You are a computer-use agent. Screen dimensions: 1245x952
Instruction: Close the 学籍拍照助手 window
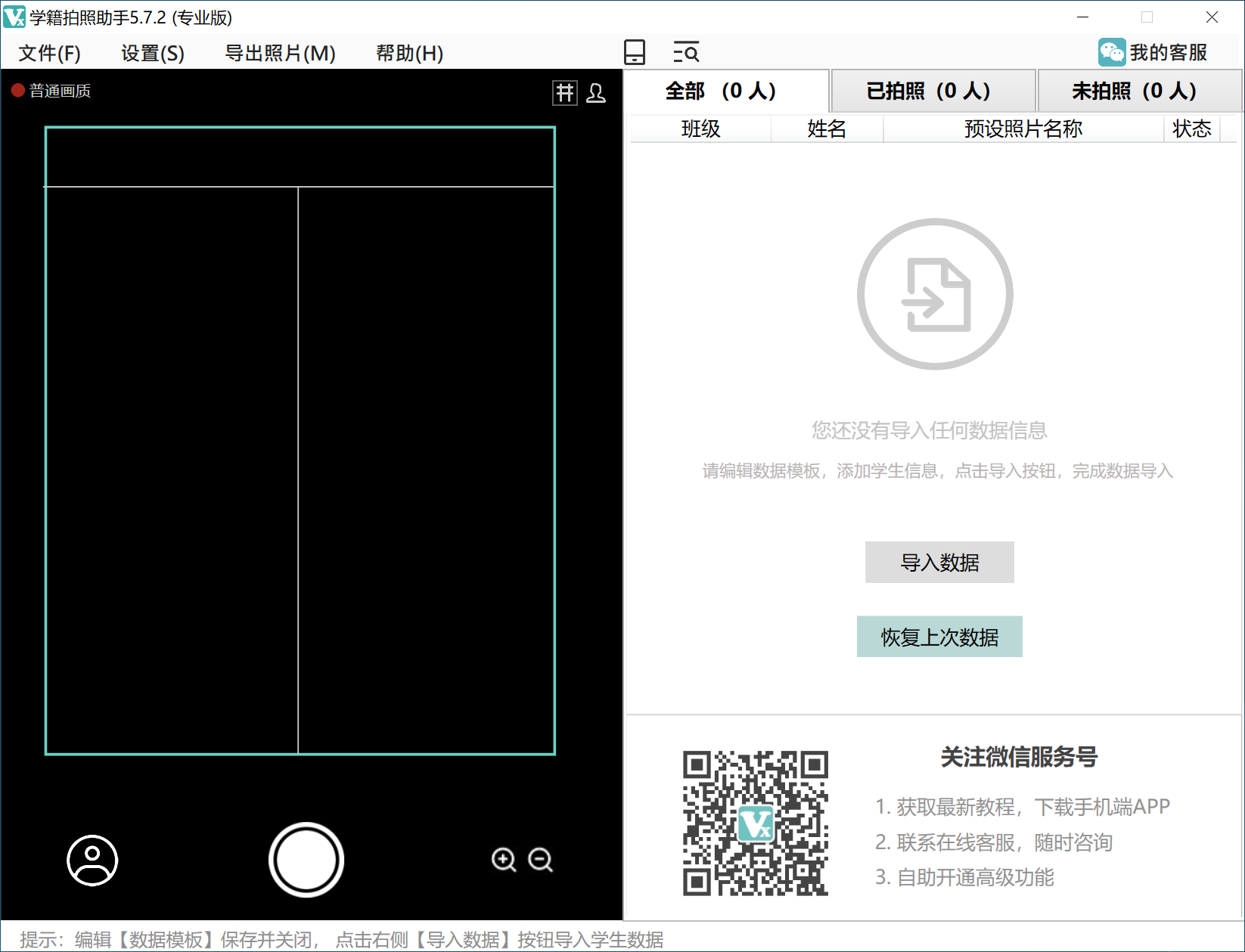(1212, 17)
